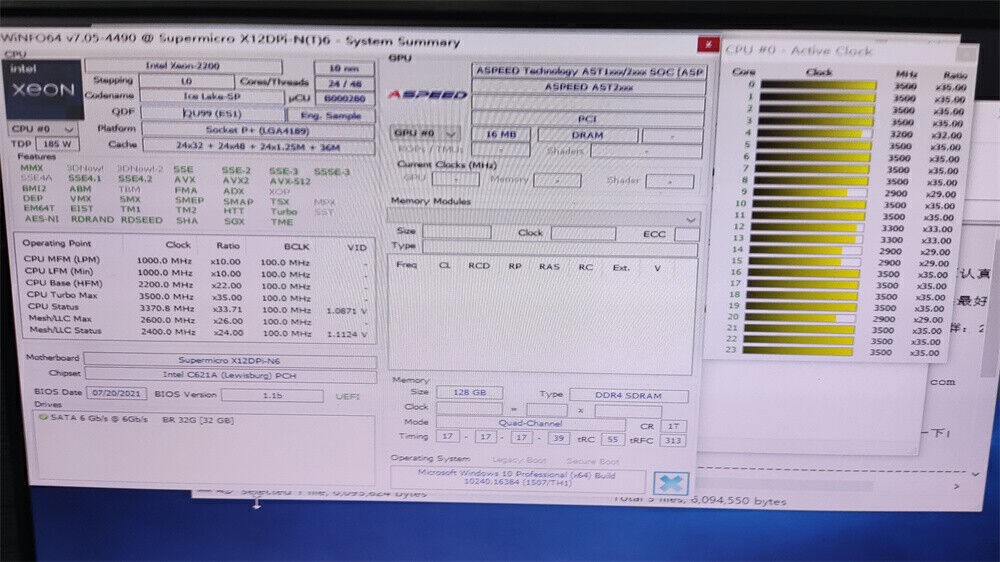Click the Quad-Channel memory mode field
Image resolution: width=1000 pixels, height=562 pixels.
pyautogui.click(x=531, y=423)
